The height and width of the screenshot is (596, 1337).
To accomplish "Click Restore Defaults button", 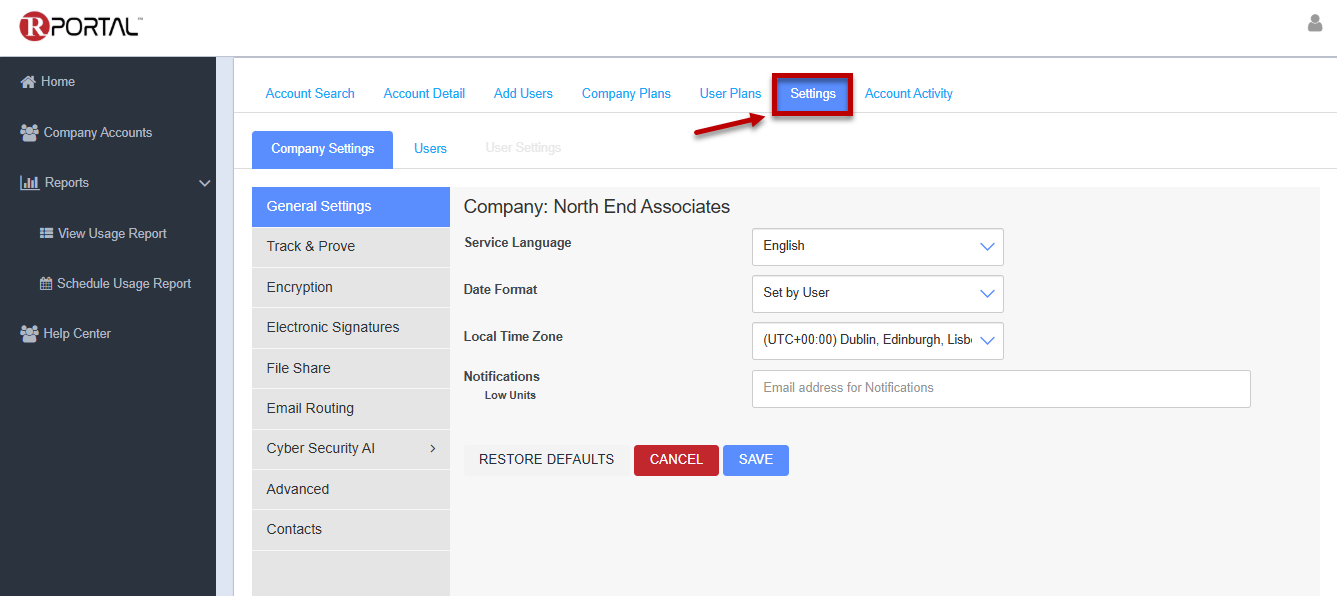I will pyautogui.click(x=546, y=460).
